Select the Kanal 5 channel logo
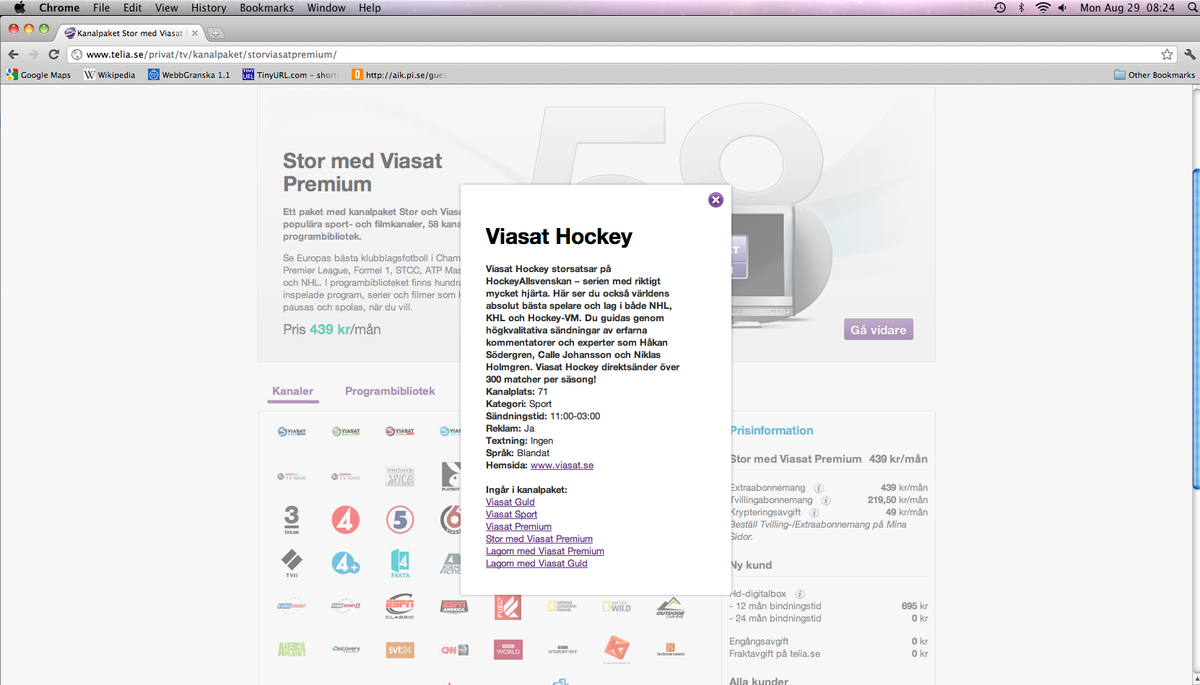The image size is (1200, 685). (x=399, y=519)
